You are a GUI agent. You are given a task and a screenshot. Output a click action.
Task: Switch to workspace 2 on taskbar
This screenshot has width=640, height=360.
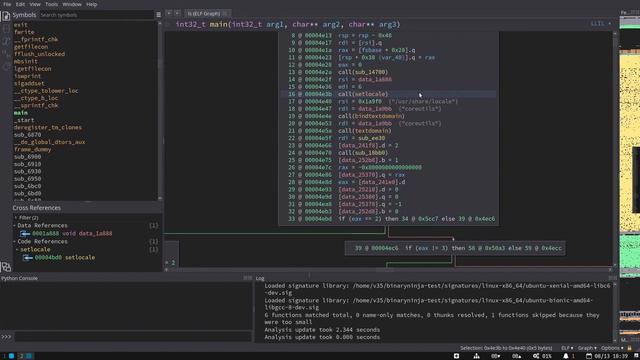click(x=26, y=356)
